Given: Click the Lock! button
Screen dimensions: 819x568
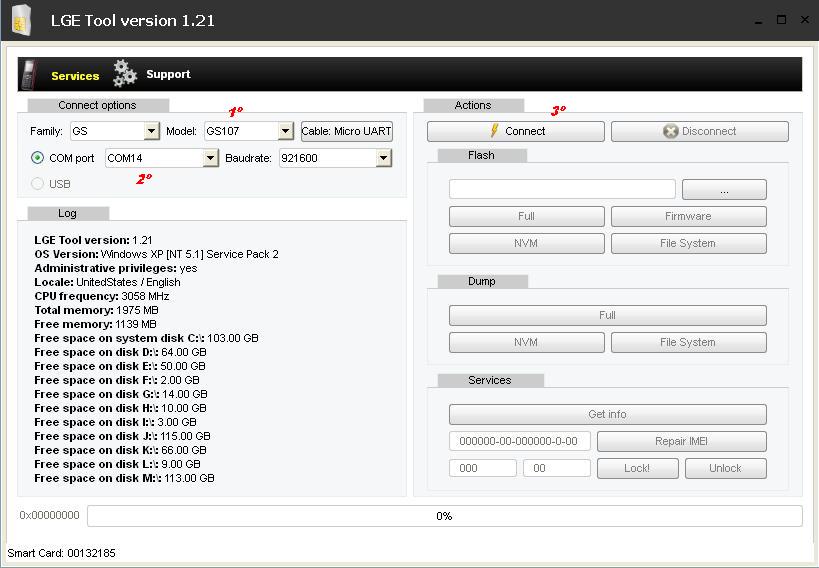Looking at the screenshot, I should (x=638, y=469).
